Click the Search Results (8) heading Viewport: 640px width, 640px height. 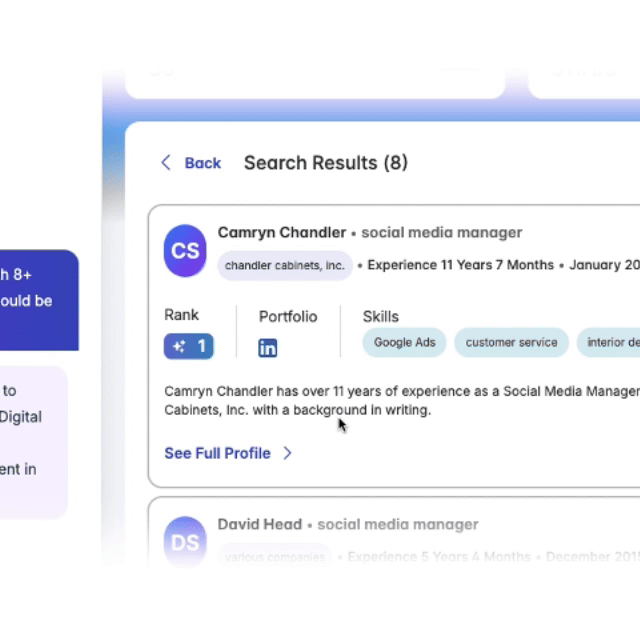tap(326, 163)
